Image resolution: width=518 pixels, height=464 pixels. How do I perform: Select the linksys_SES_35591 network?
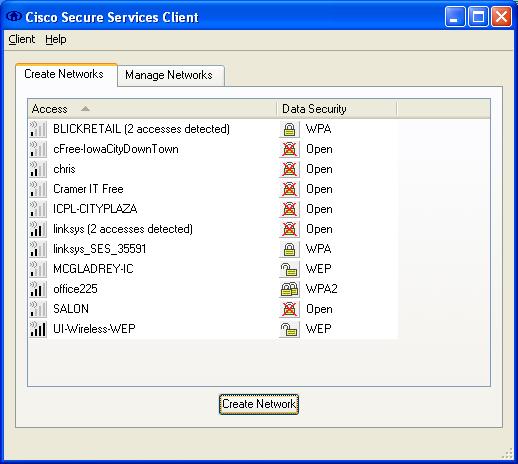[x=100, y=249]
